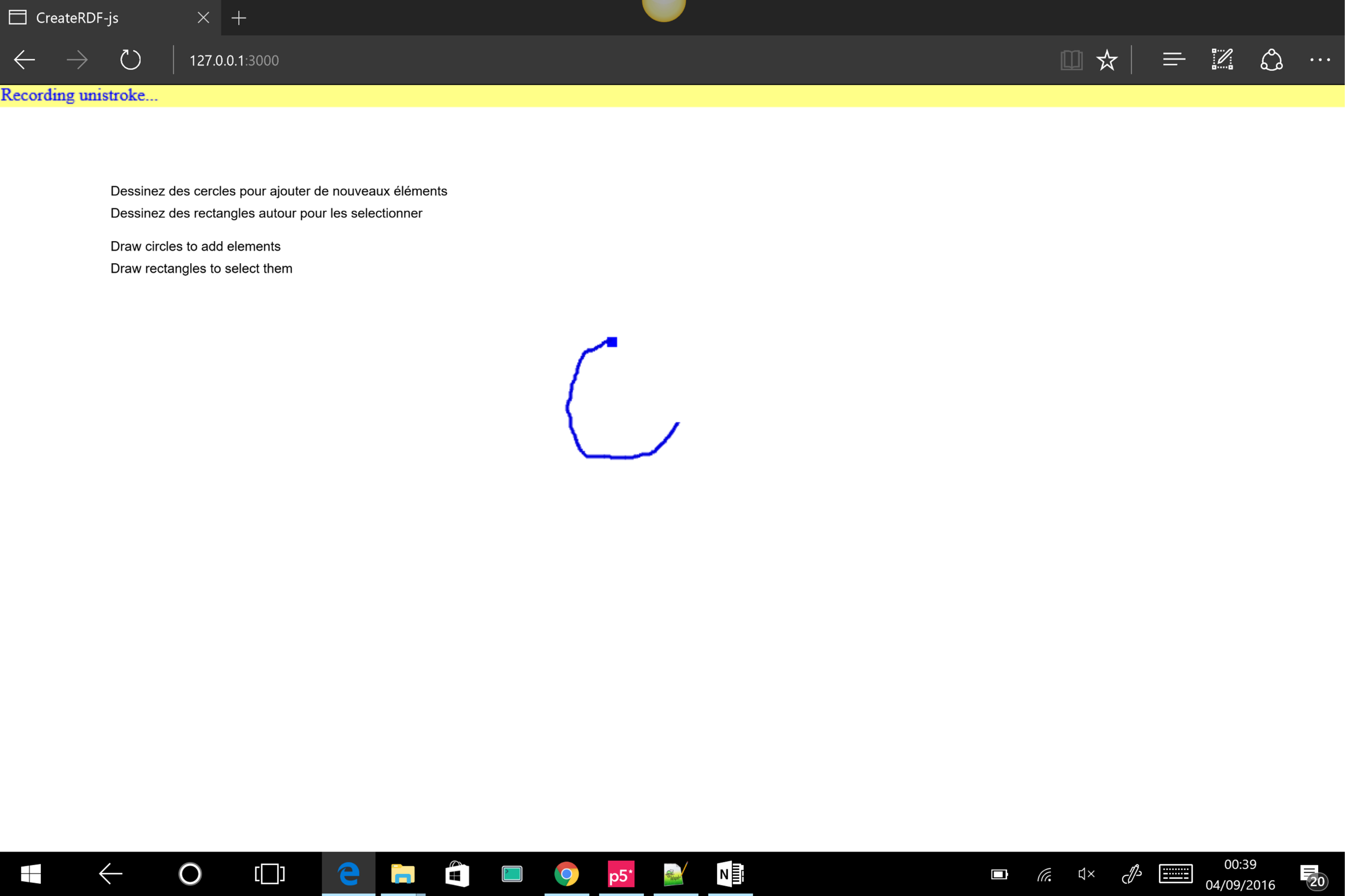Click the blue square stroke start marker

(x=612, y=342)
